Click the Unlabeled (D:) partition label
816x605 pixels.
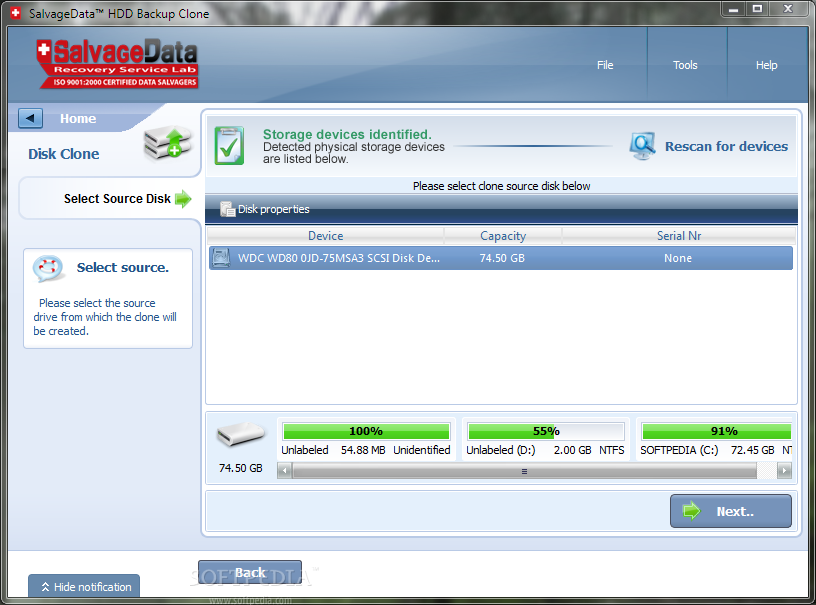(x=501, y=450)
